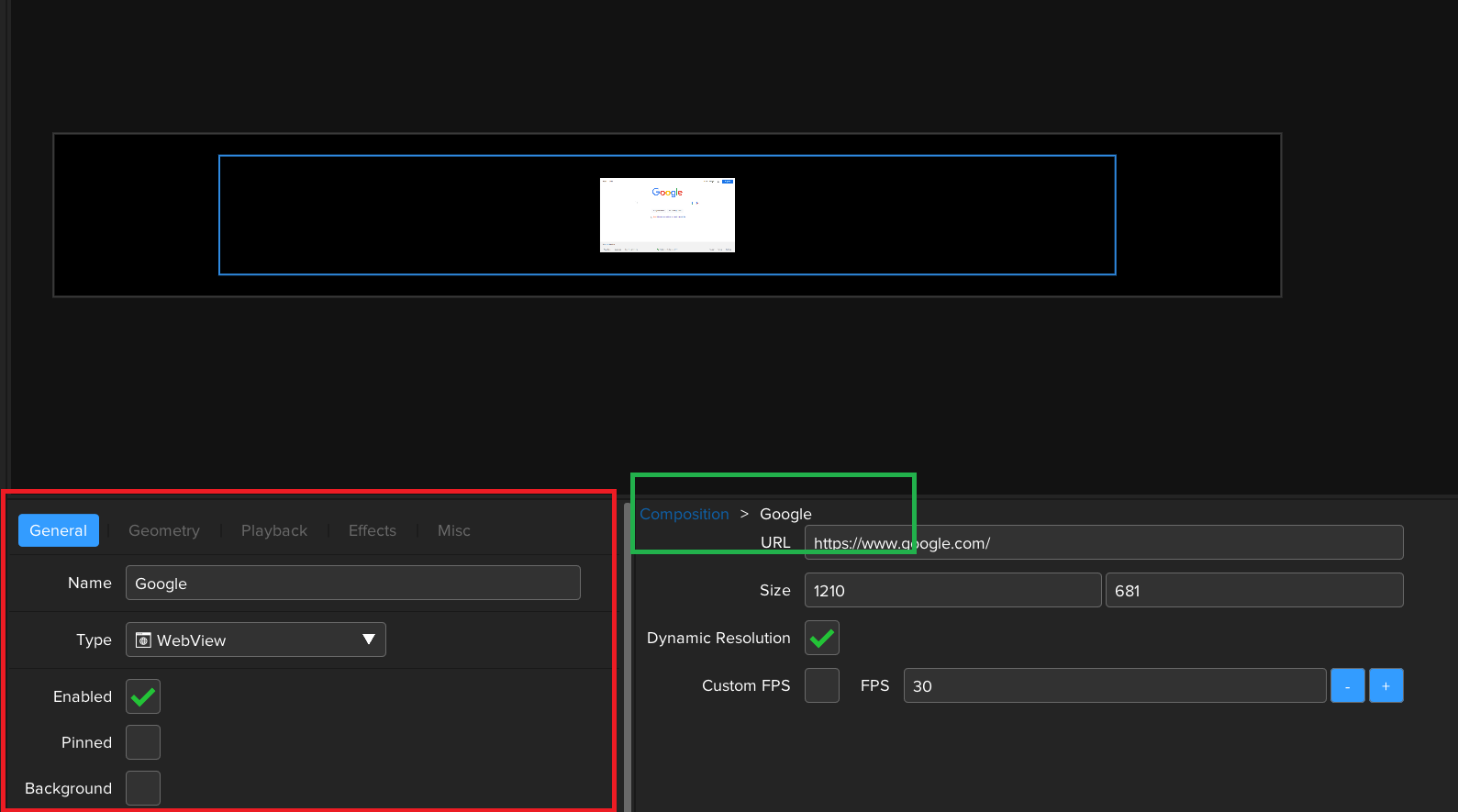Increase FPS with the plus button
The height and width of the screenshot is (812, 1458).
tap(1386, 685)
